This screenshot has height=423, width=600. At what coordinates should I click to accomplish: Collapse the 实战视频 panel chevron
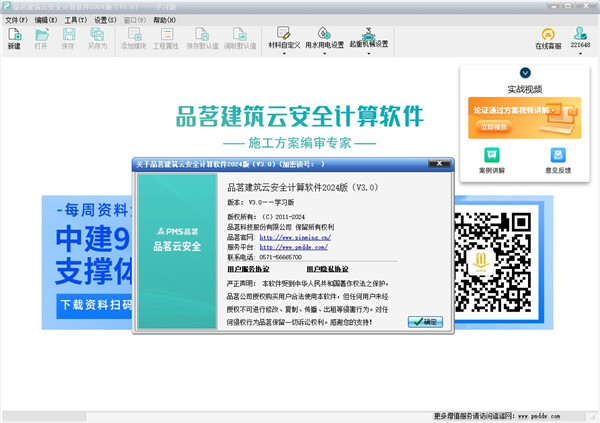[x=525, y=73]
